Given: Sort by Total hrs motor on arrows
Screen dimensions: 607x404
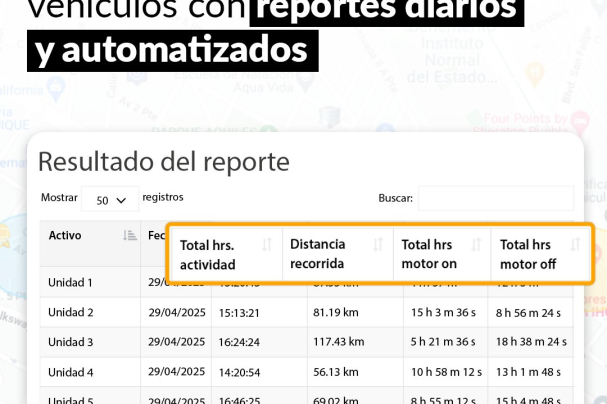Looking at the screenshot, I should click(x=476, y=245).
